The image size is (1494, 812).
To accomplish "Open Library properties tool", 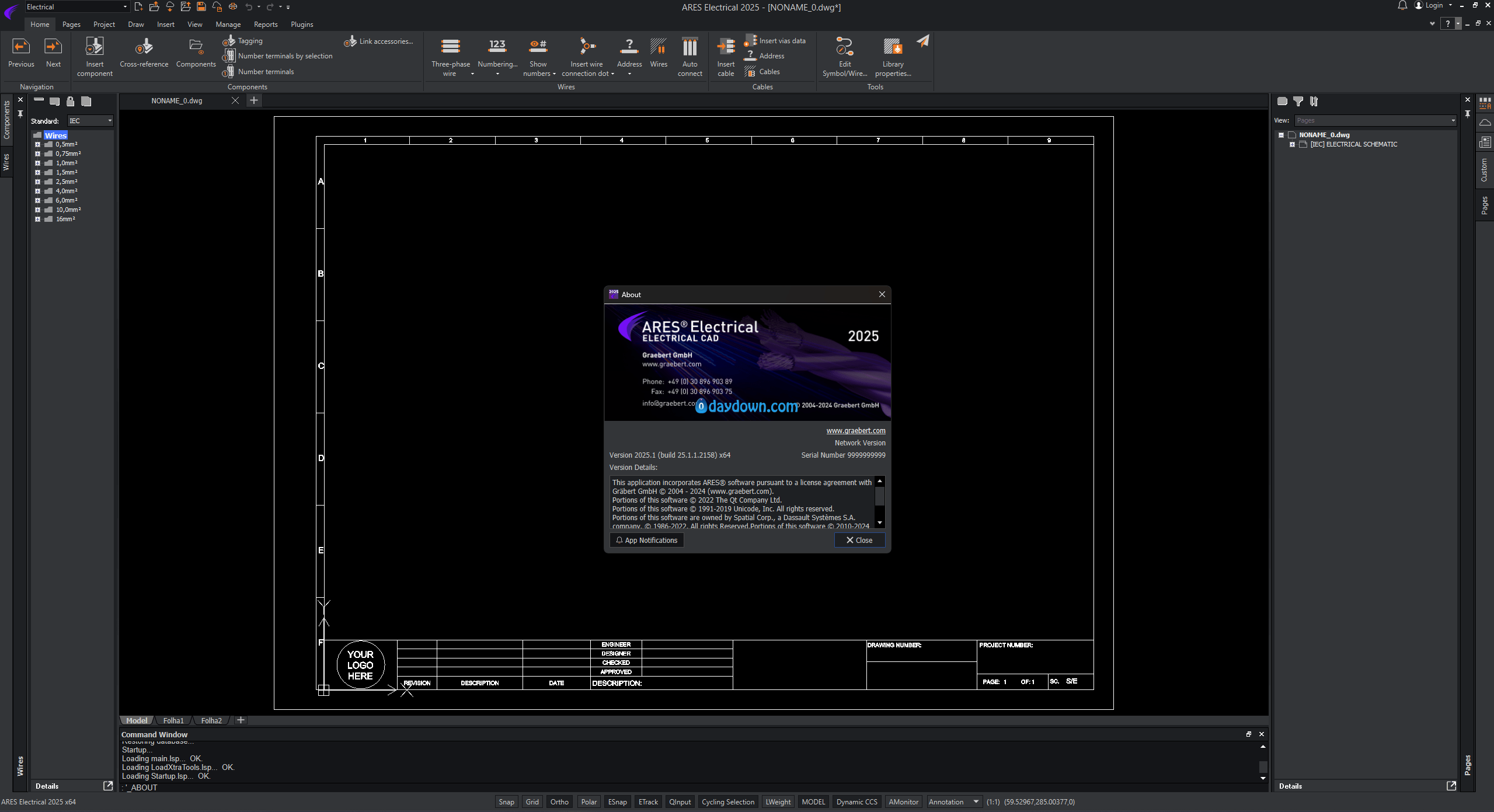I will pyautogui.click(x=893, y=56).
